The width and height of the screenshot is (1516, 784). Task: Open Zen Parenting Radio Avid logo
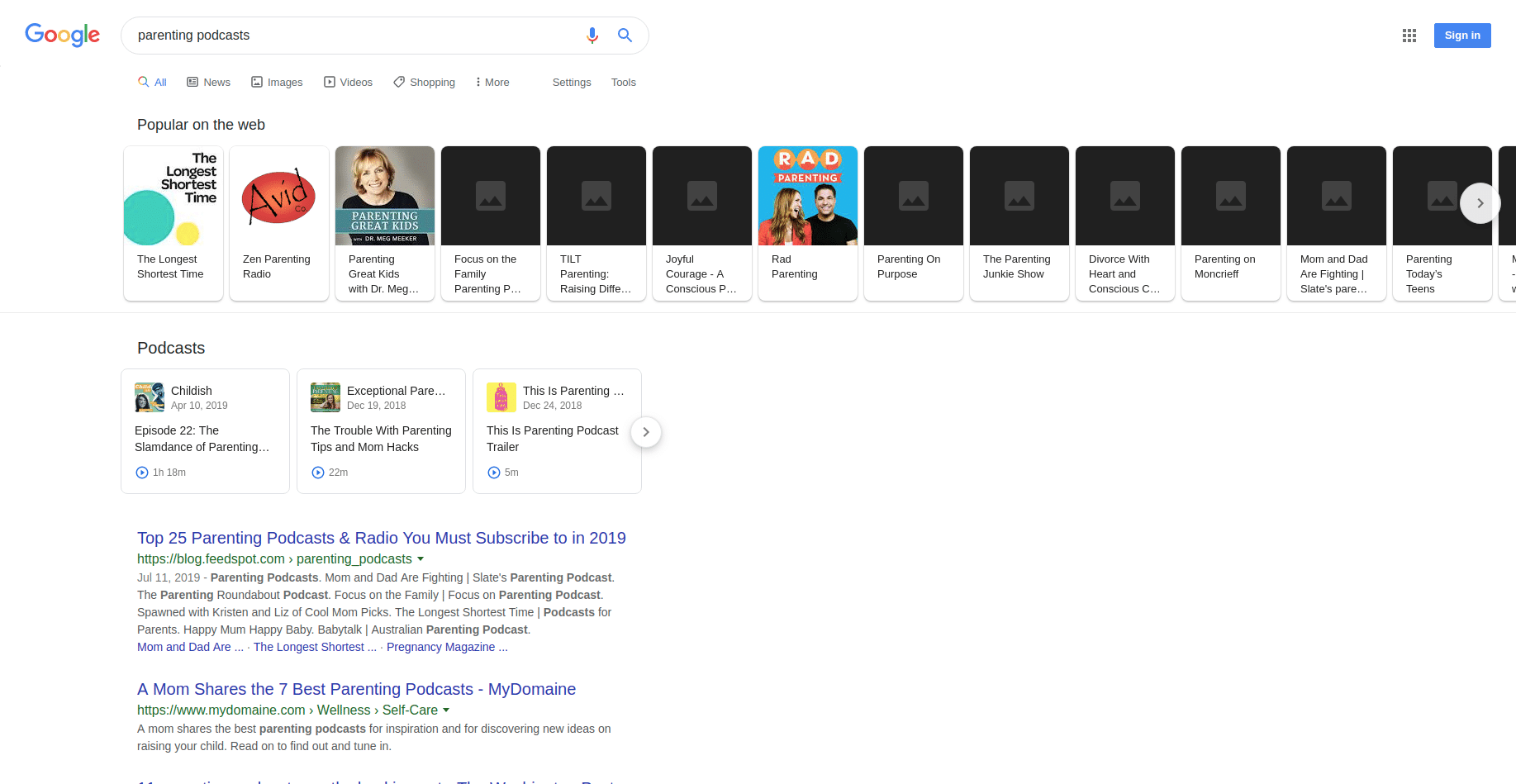(279, 196)
